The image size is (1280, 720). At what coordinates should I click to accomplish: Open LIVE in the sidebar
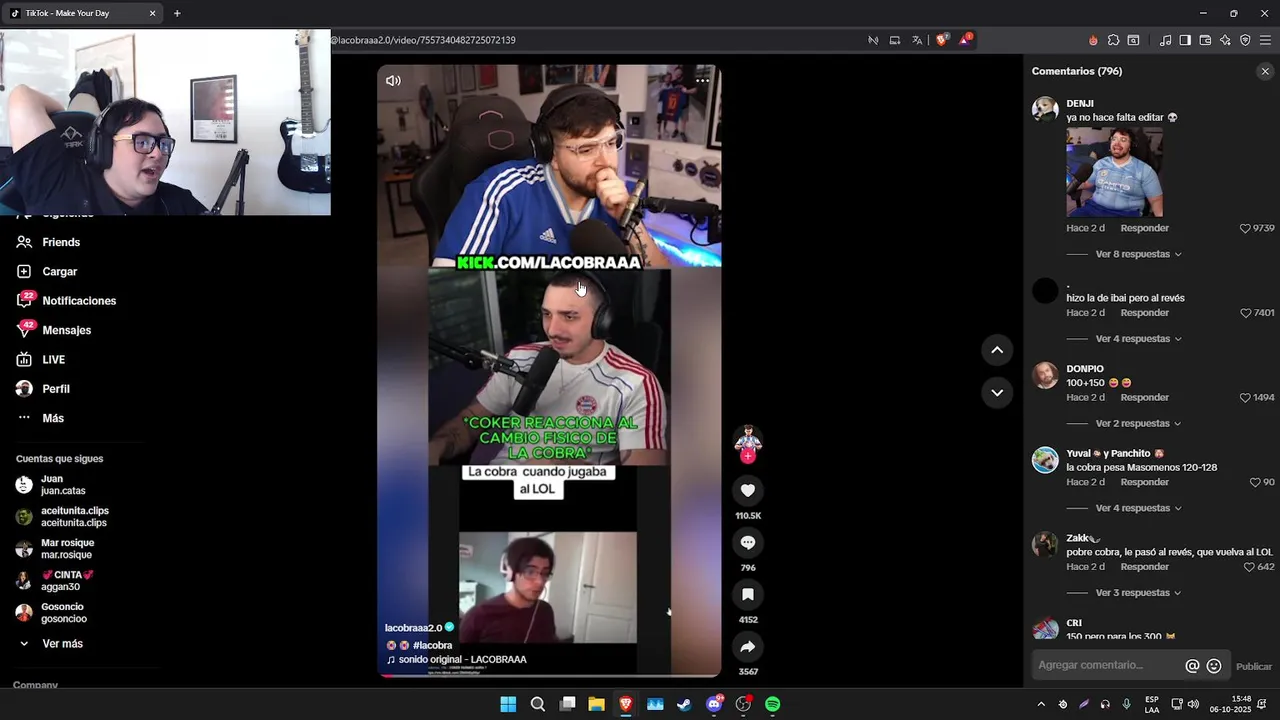(53, 360)
